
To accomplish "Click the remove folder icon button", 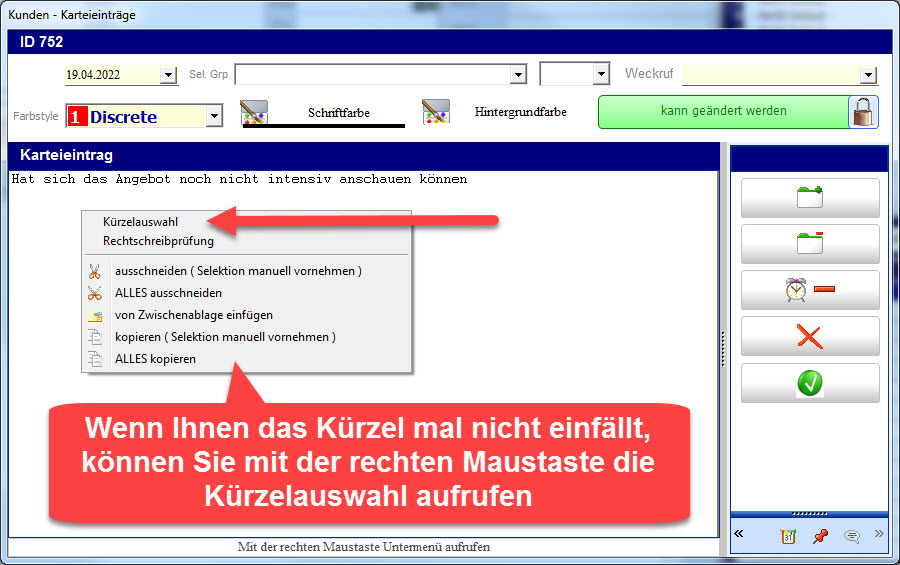I will [809, 244].
